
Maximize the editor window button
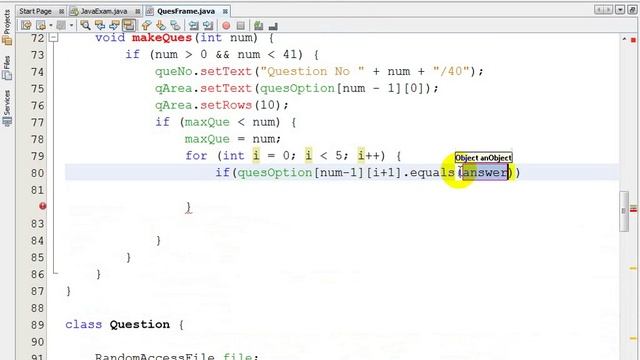click(x=632, y=10)
